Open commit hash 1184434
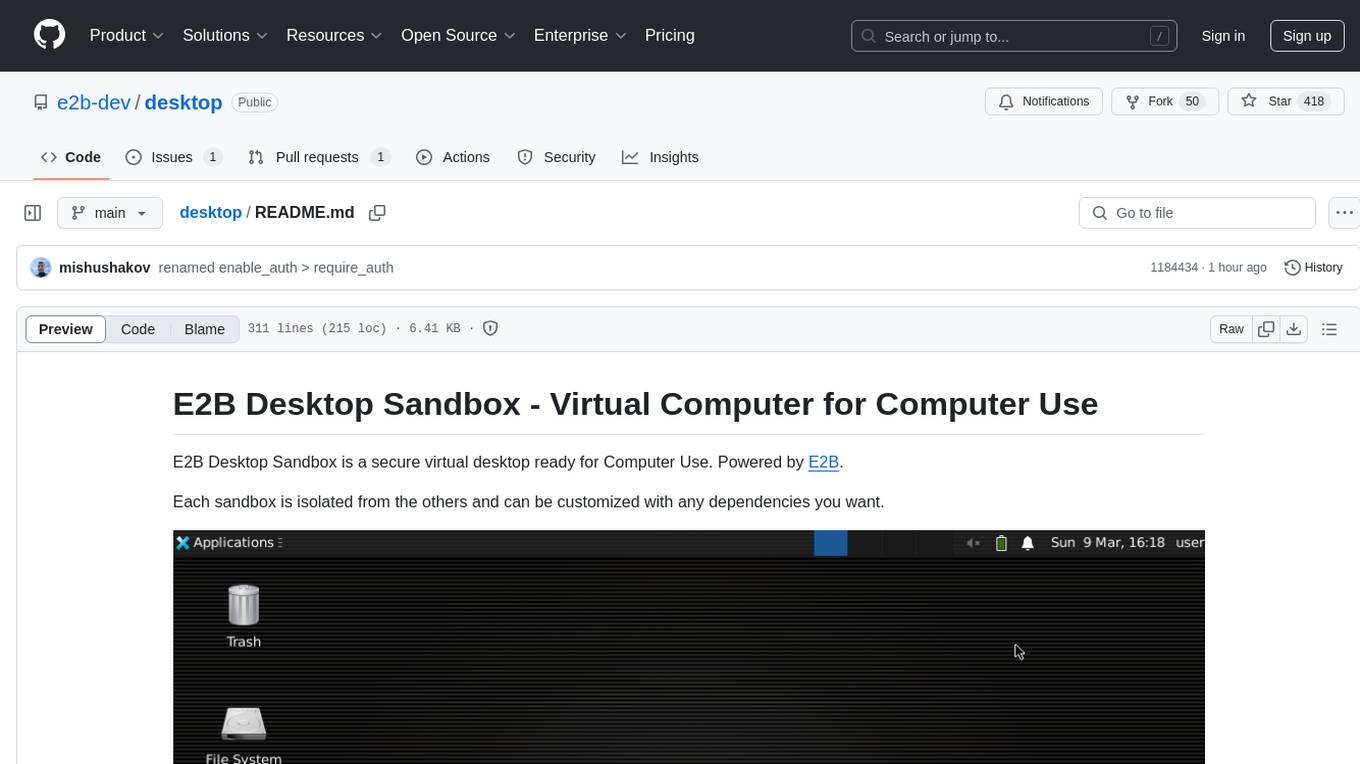This screenshot has height=764, width=1360. pyautogui.click(x=1174, y=268)
